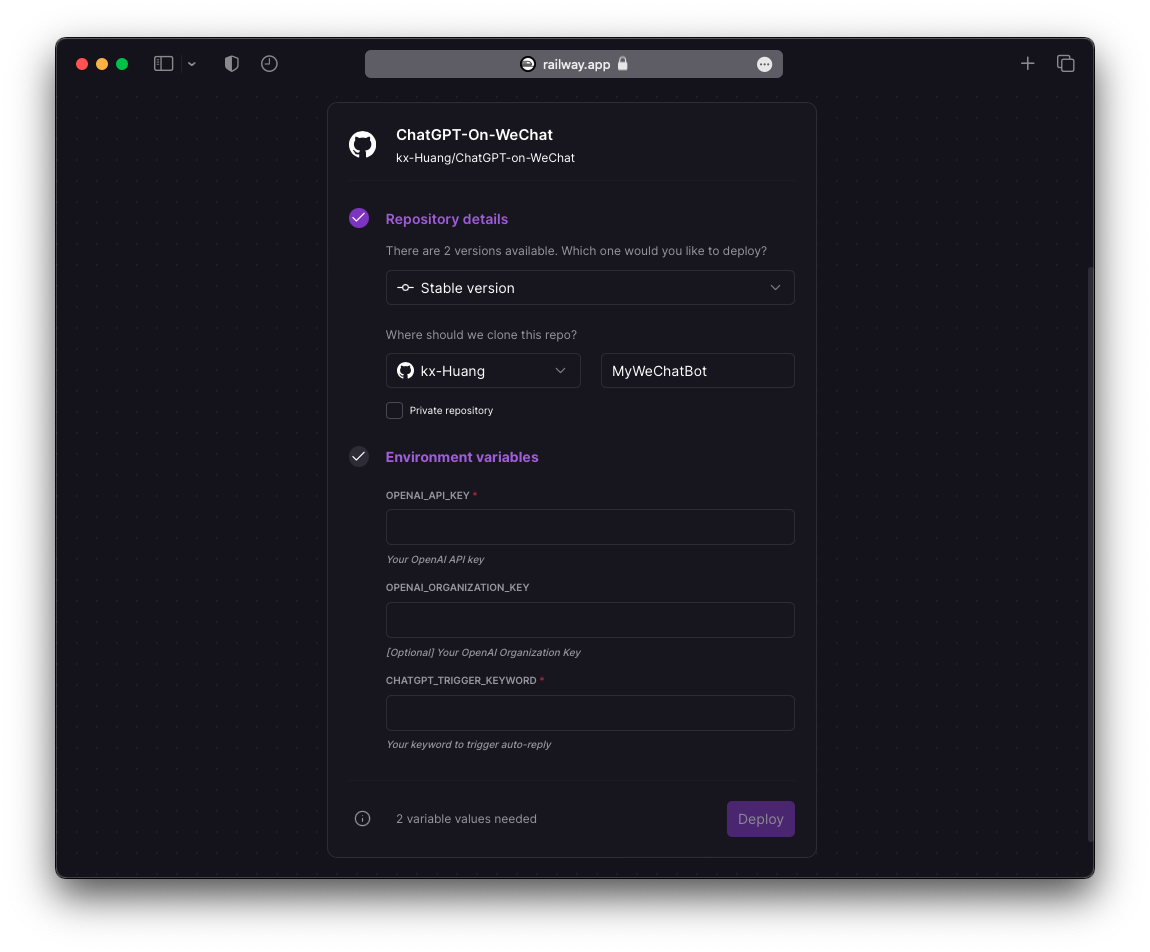Show the tab overview icon
Viewport: 1150px width, 952px height.
coord(1066,64)
